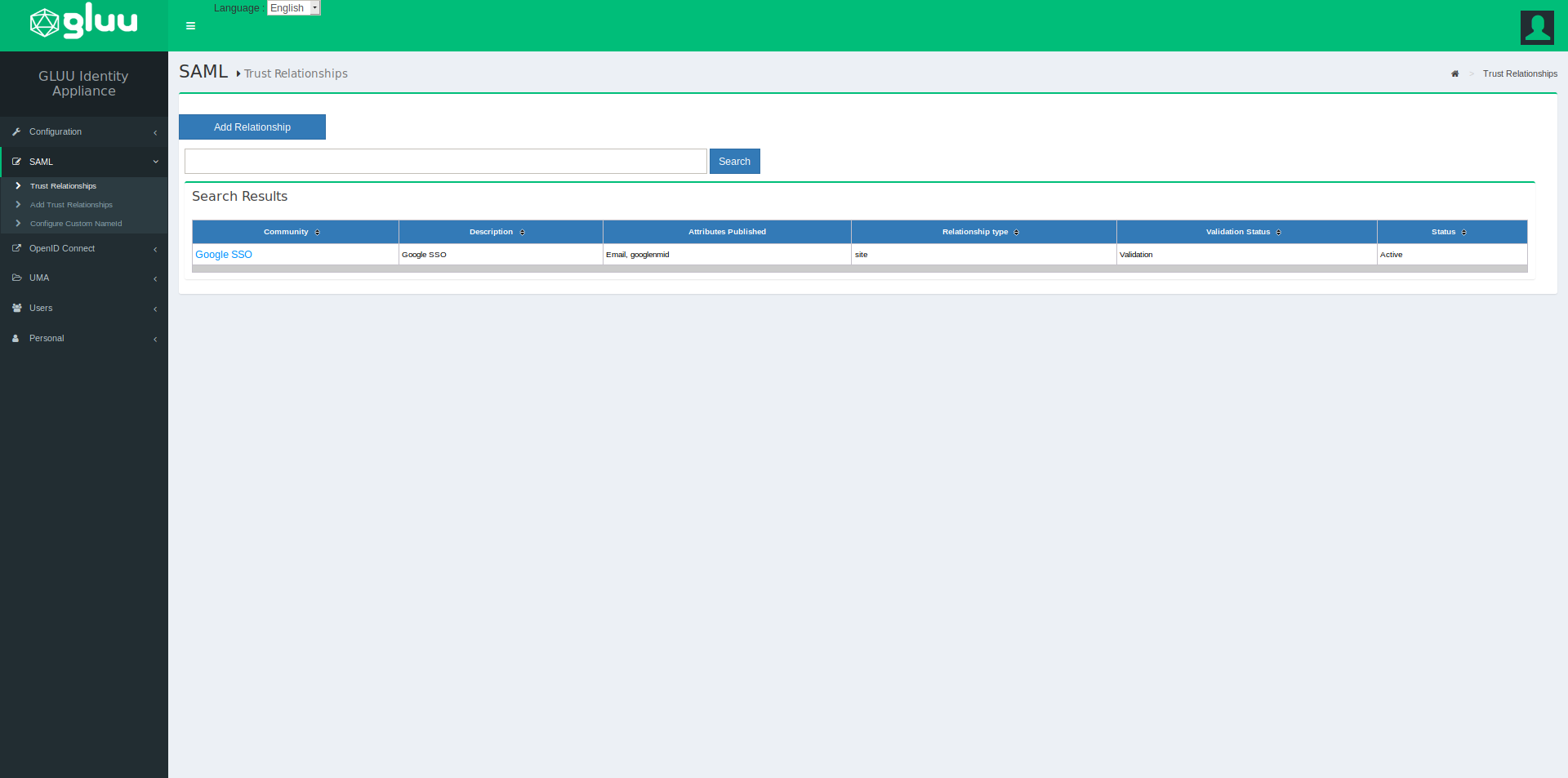Open the user profile avatar icon

[x=1536, y=28]
